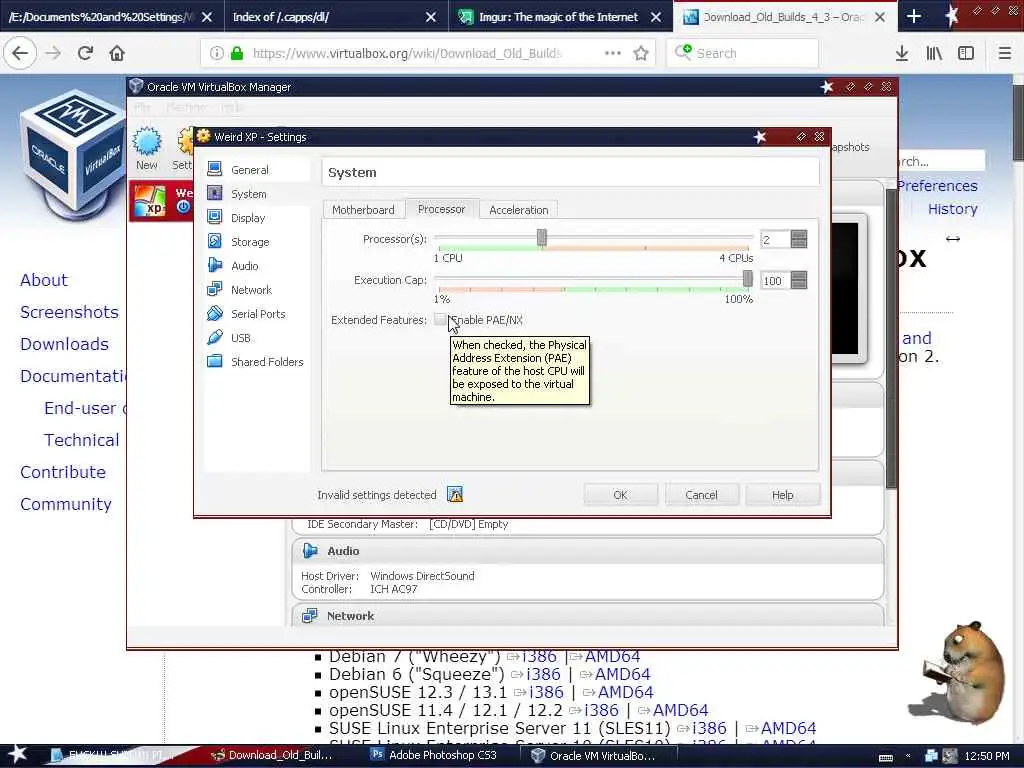1024x768 pixels.
Task: Show site information icon in address bar
Action: coord(216,53)
